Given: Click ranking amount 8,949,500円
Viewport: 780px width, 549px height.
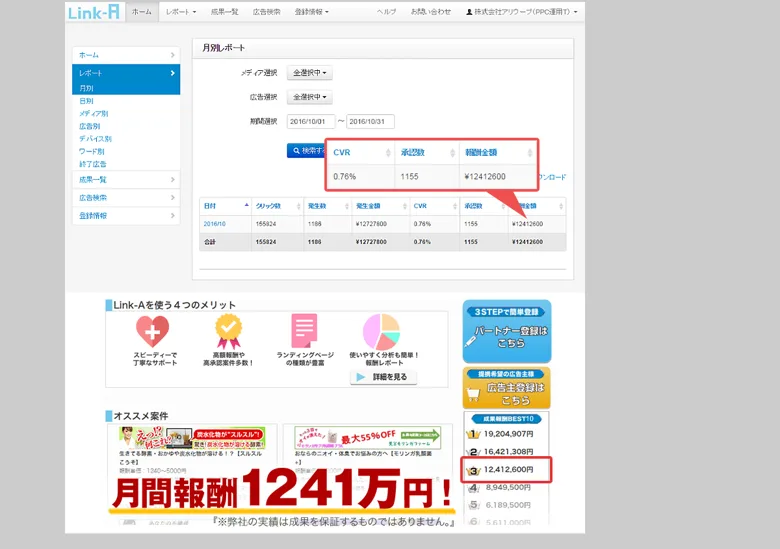Looking at the screenshot, I should [508, 487].
